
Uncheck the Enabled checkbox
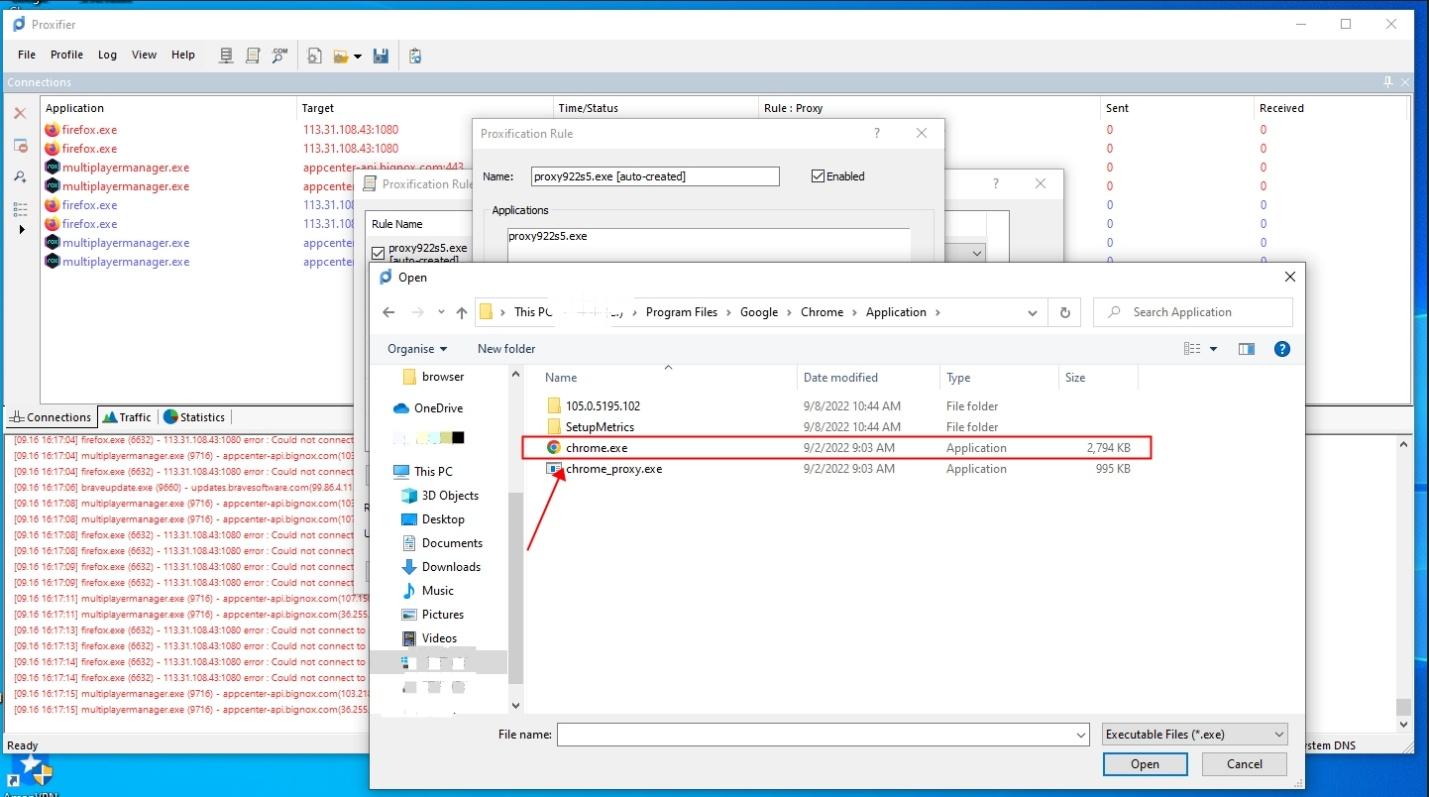[818, 176]
